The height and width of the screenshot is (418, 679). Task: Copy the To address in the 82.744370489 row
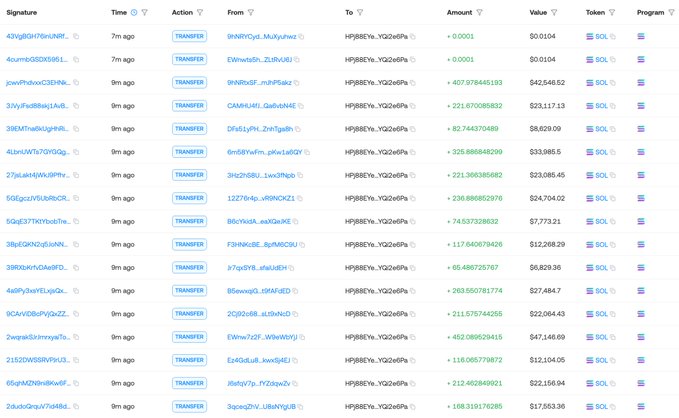pyautogui.click(x=413, y=129)
